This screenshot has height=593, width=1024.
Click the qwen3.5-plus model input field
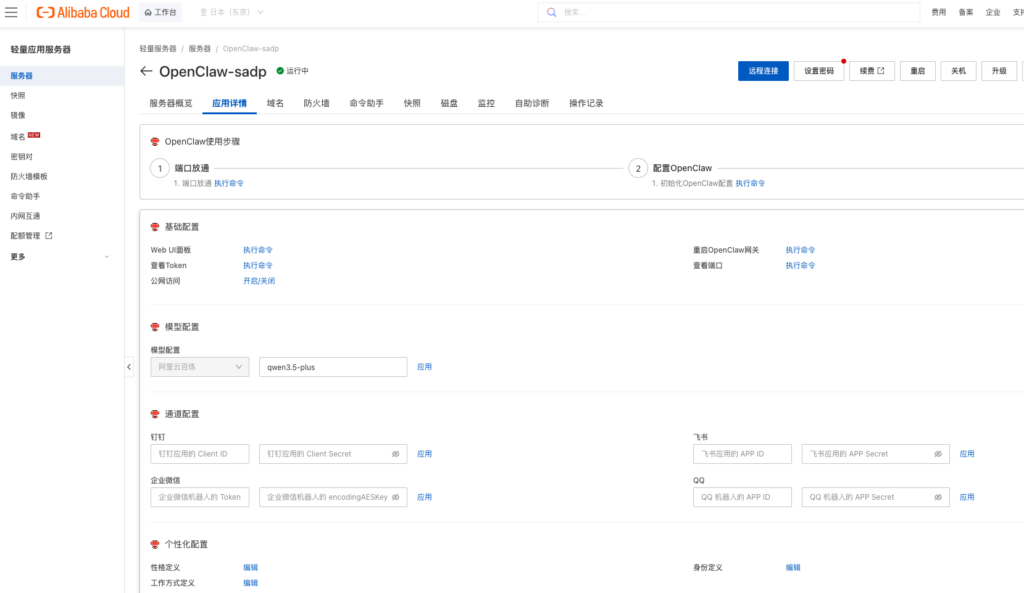pyautogui.click(x=332, y=367)
